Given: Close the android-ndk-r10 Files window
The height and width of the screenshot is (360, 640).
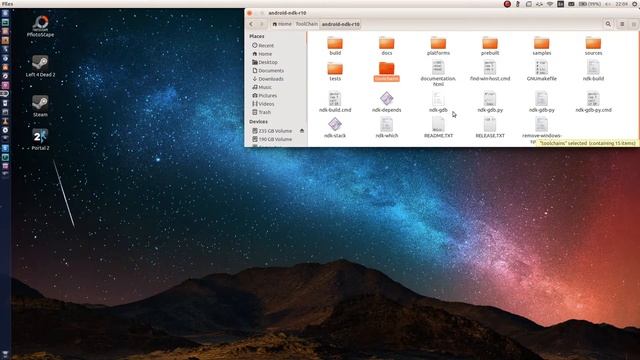Looking at the screenshot, I should click(250, 13).
